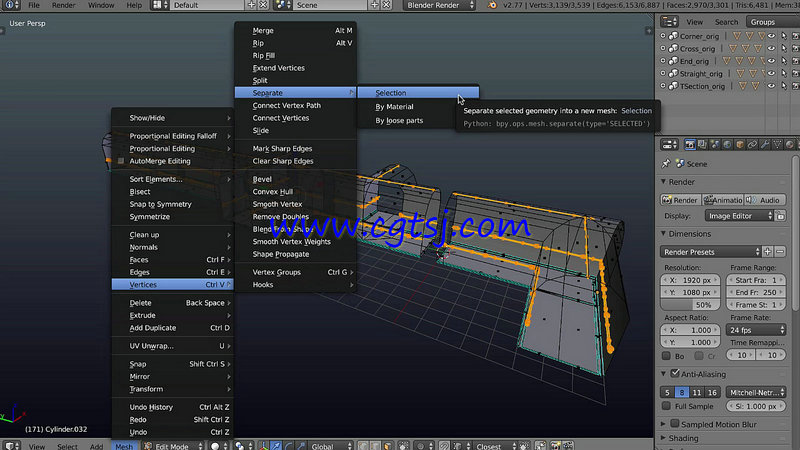This screenshot has height=450, width=800.
Task: Toggle renderability camera icon for End_orig
Action: coord(795,61)
